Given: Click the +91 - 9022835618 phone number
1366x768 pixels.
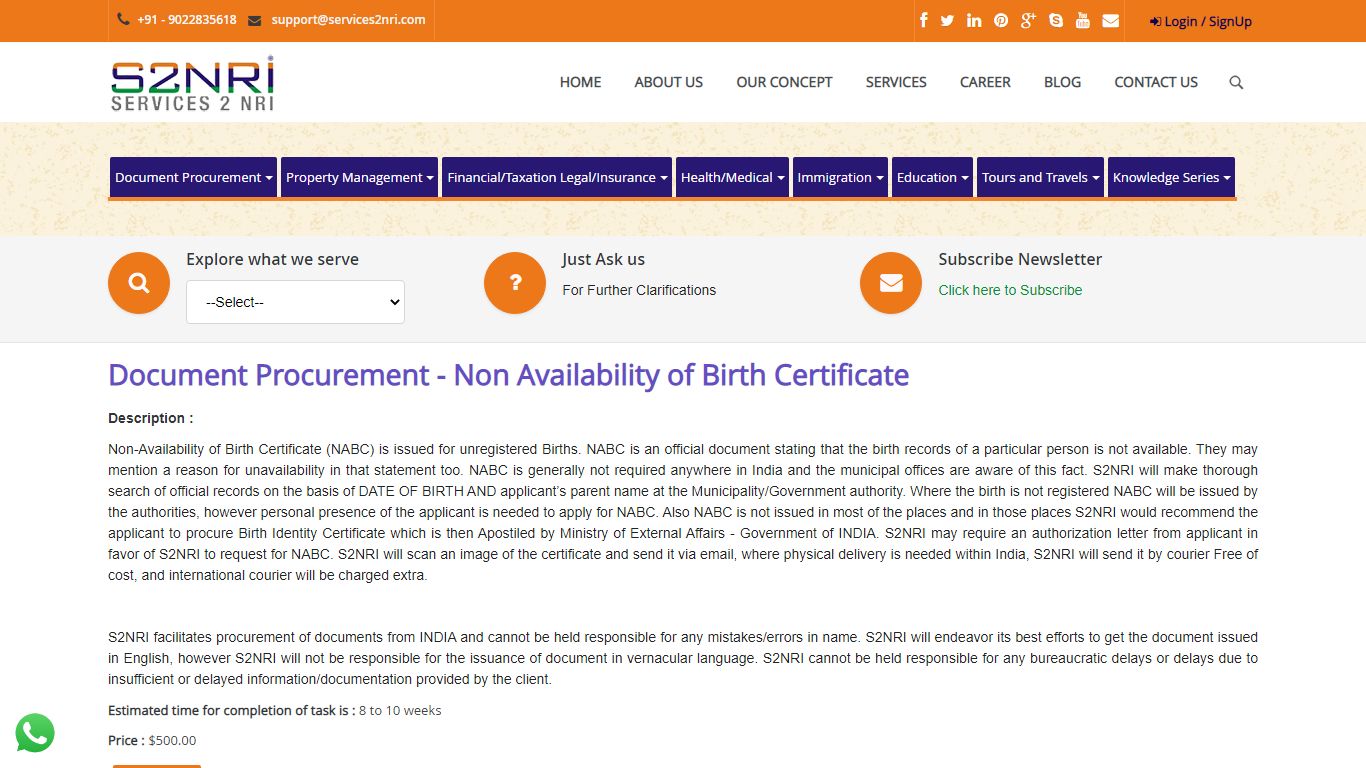Looking at the screenshot, I should [x=187, y=19].
